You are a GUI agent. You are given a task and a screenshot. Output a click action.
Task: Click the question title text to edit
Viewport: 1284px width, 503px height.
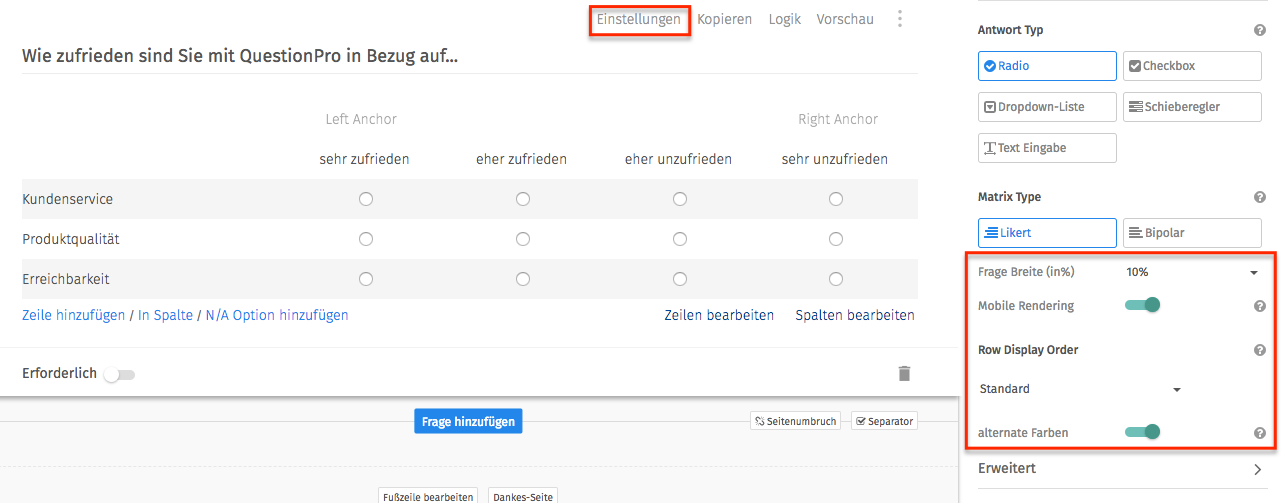240,56
